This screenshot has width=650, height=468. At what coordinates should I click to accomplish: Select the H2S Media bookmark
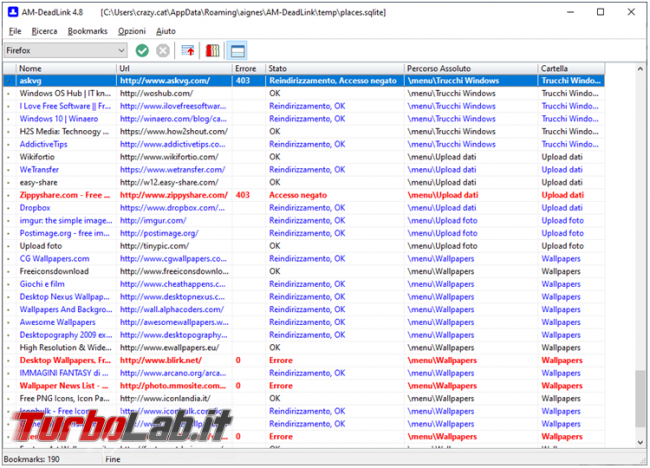pos(304,132)
